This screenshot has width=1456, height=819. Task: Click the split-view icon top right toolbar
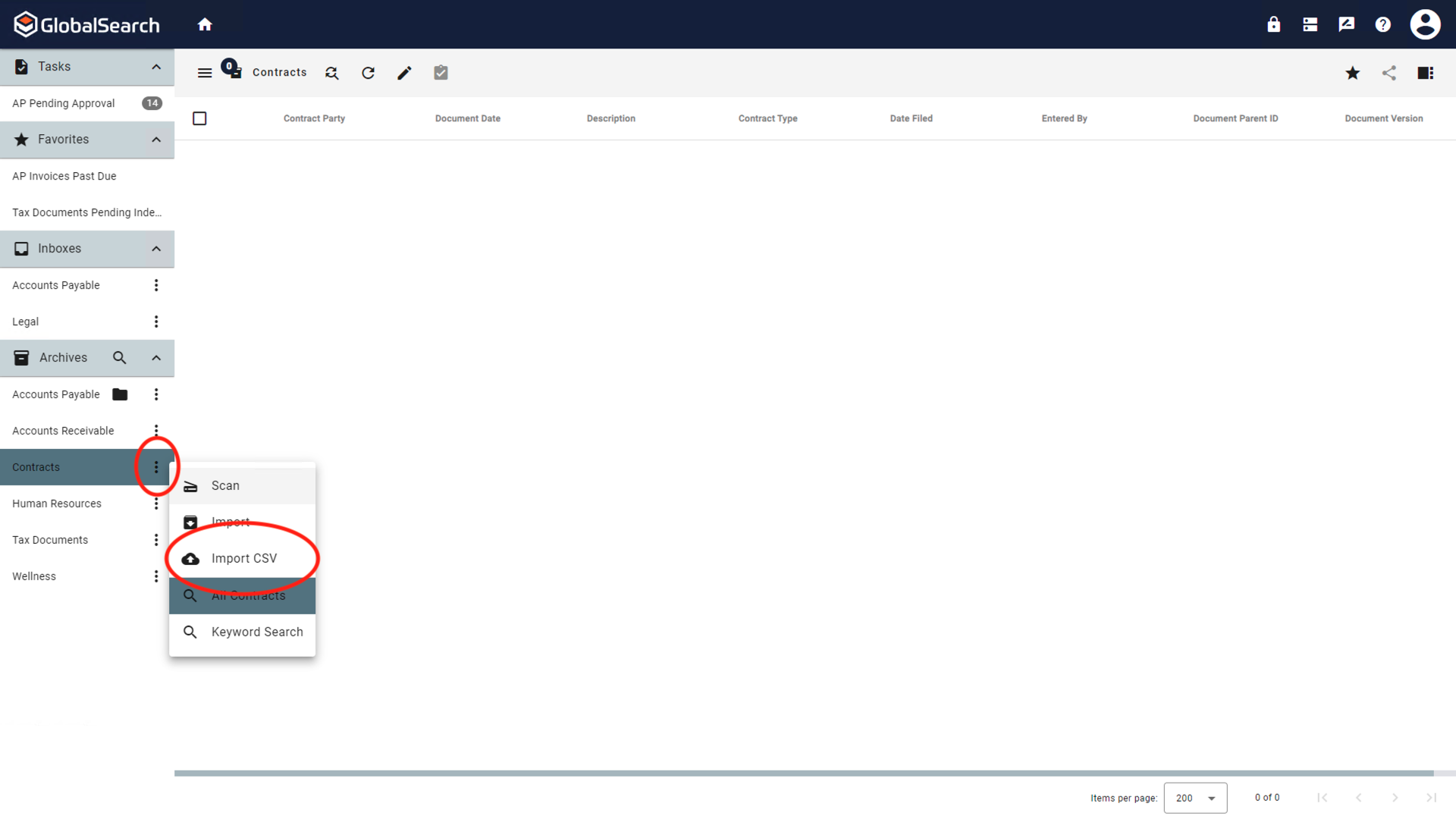pyautogui.click(x=1426, y=72)
